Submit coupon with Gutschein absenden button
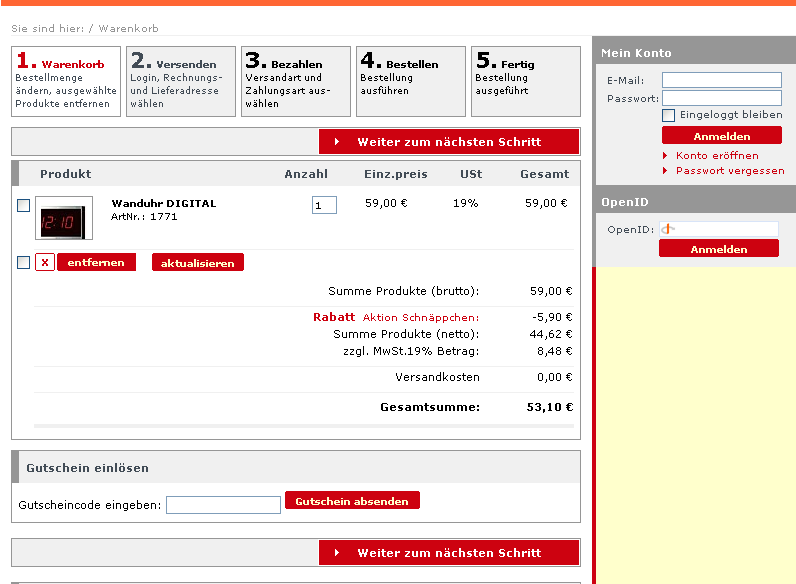796x584 pixels. pyautogui.click(x=352, y=500)
